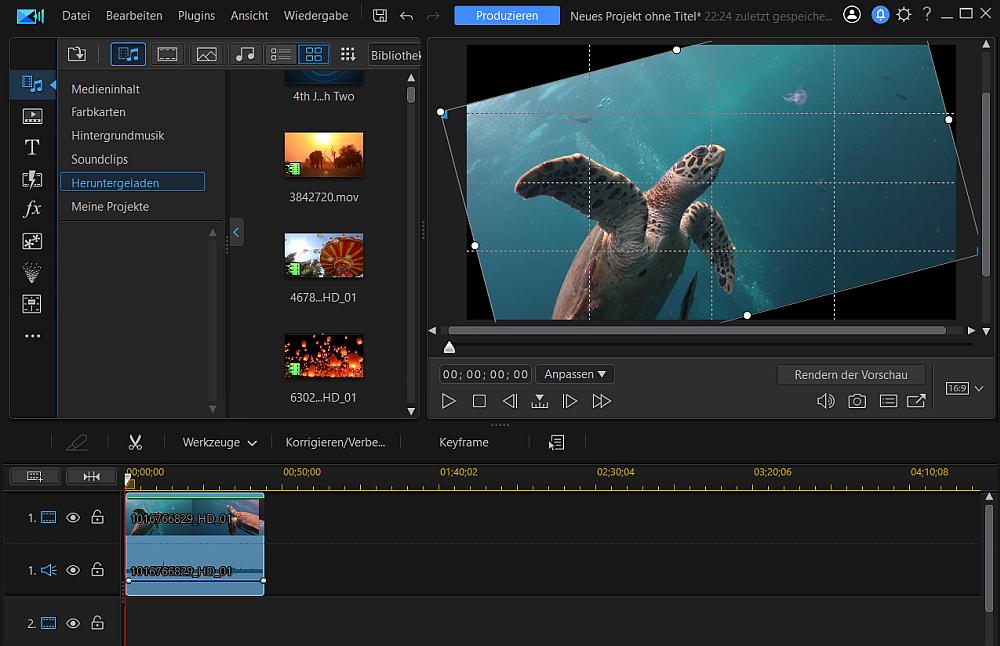The width and height of the screenshot is (1000, 646).
Task: Click the preview playback position slider
Action: click(449, 347)
